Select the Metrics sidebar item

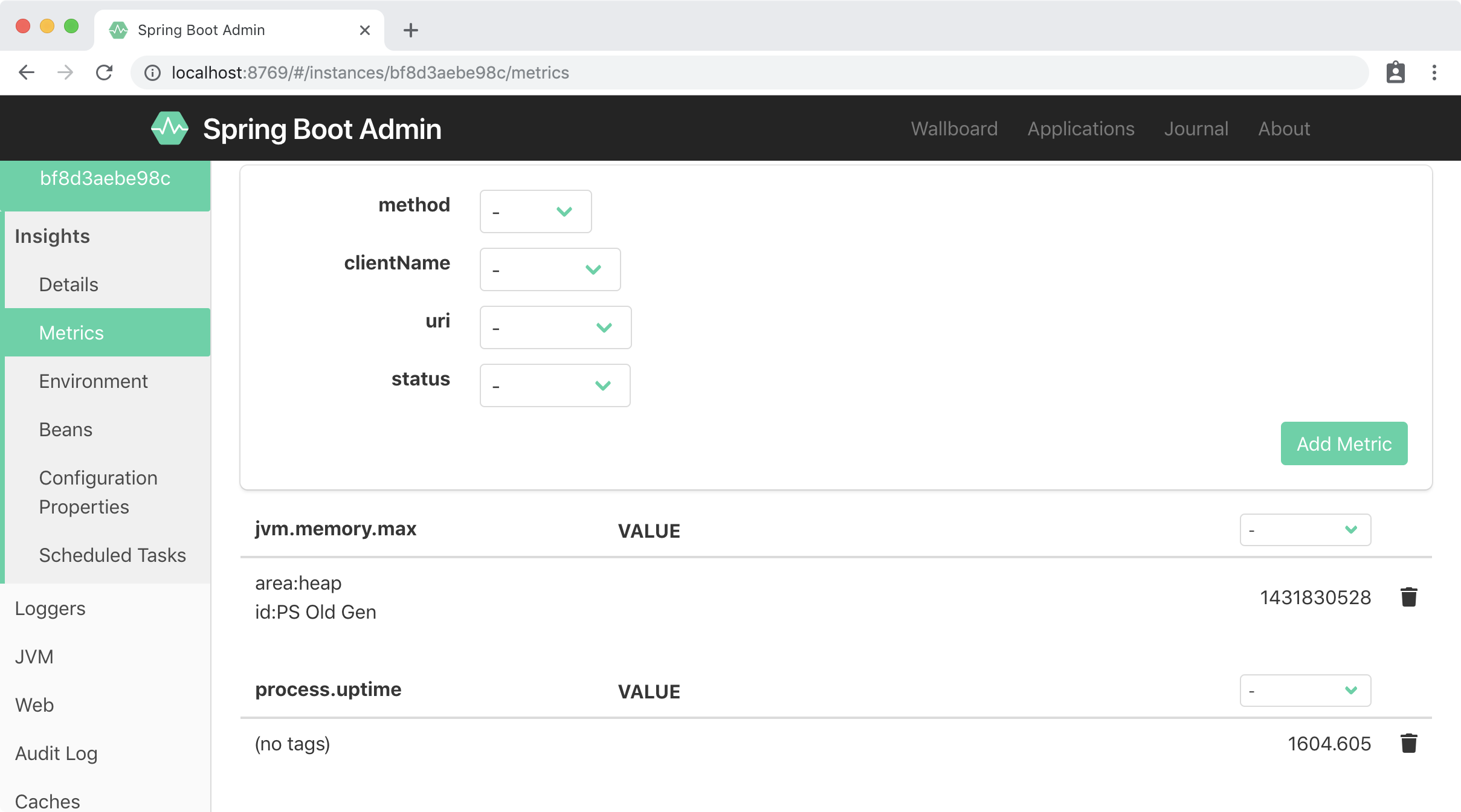tap(108, 333)
